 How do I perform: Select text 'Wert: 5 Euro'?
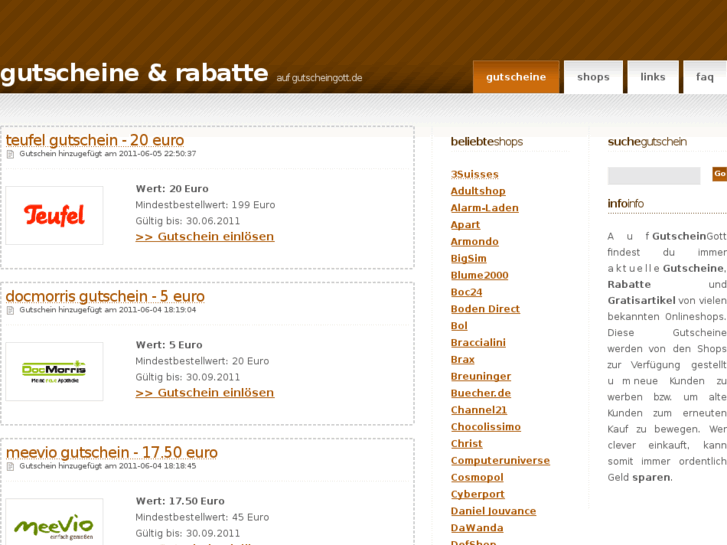pyautogui.click(x=169, y=345)
